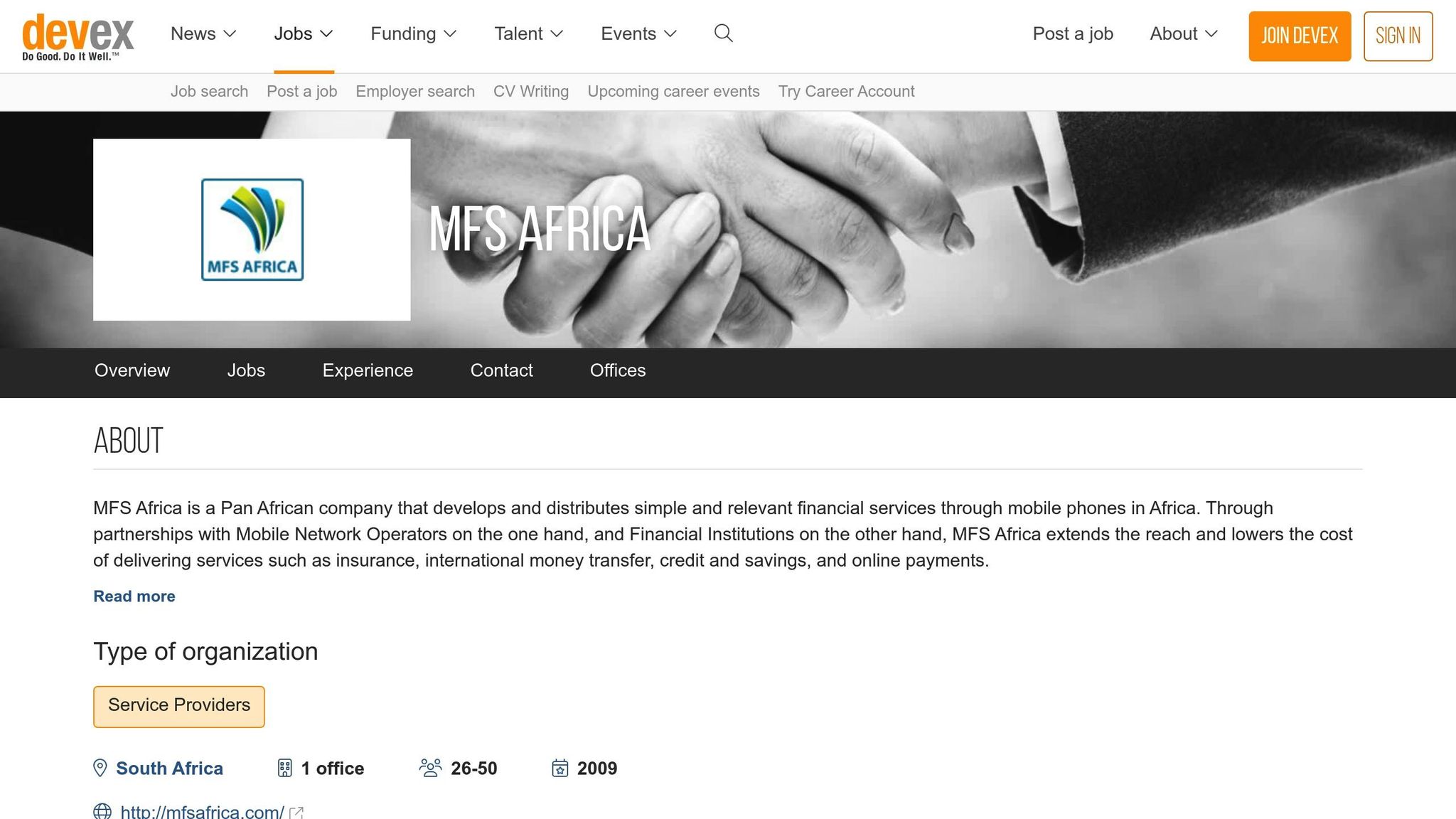Click the SIGN IN button
The image size is (1456, 819).
coord(1398,36)
